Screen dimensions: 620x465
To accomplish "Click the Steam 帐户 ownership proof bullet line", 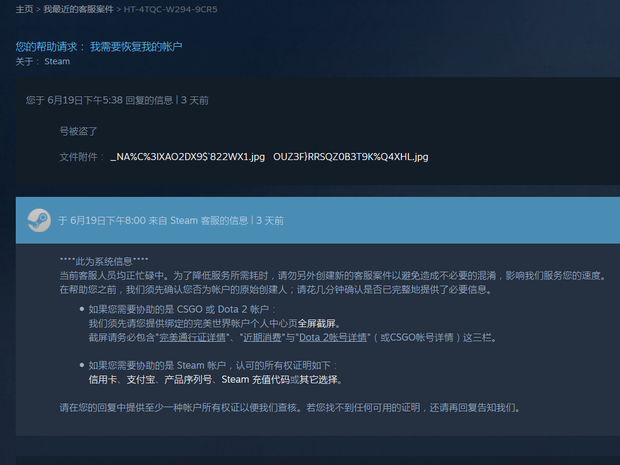I will click(x=213, y=365).
